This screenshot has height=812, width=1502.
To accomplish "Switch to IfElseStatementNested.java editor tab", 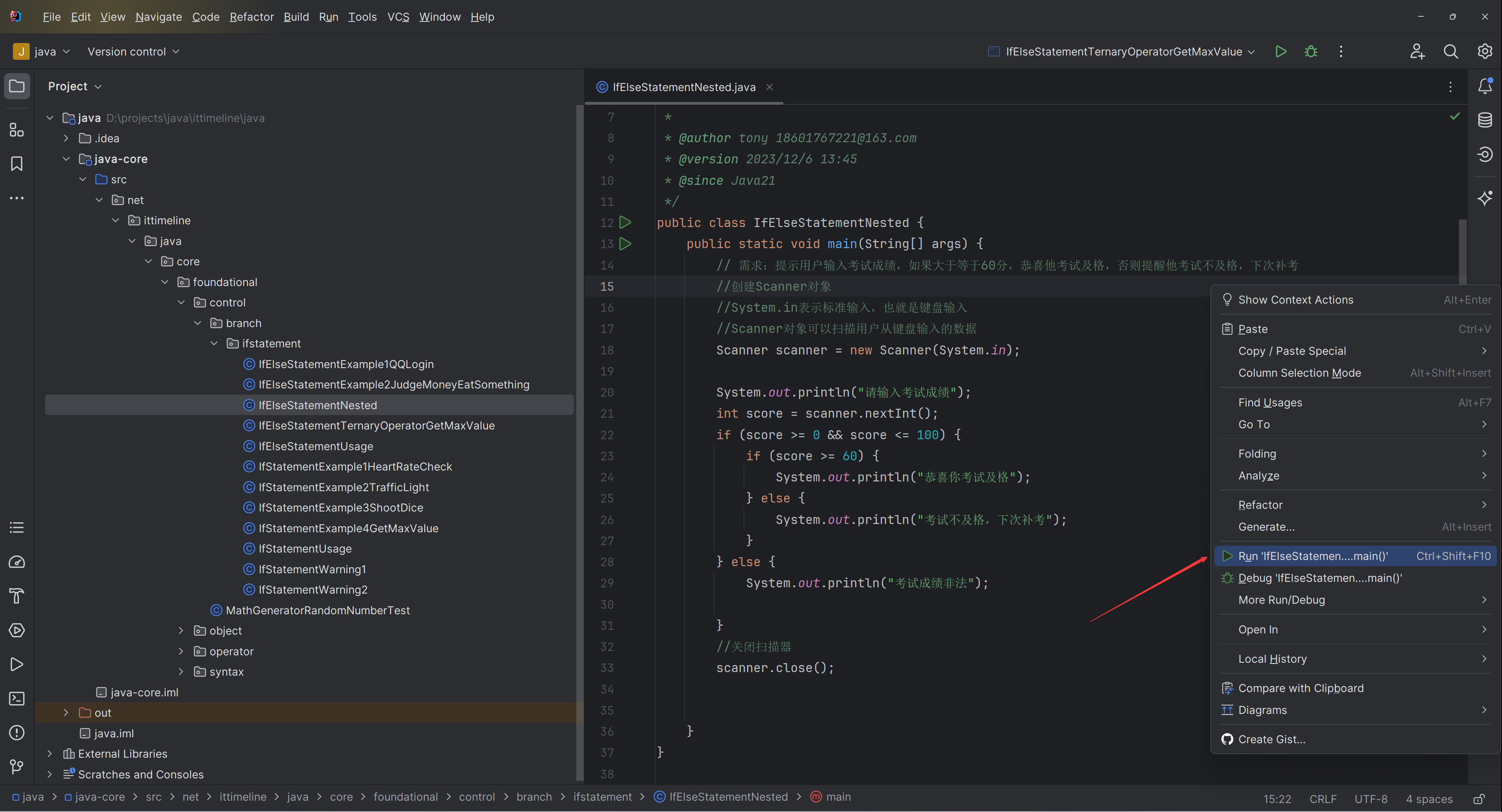I will coord(683,87).
